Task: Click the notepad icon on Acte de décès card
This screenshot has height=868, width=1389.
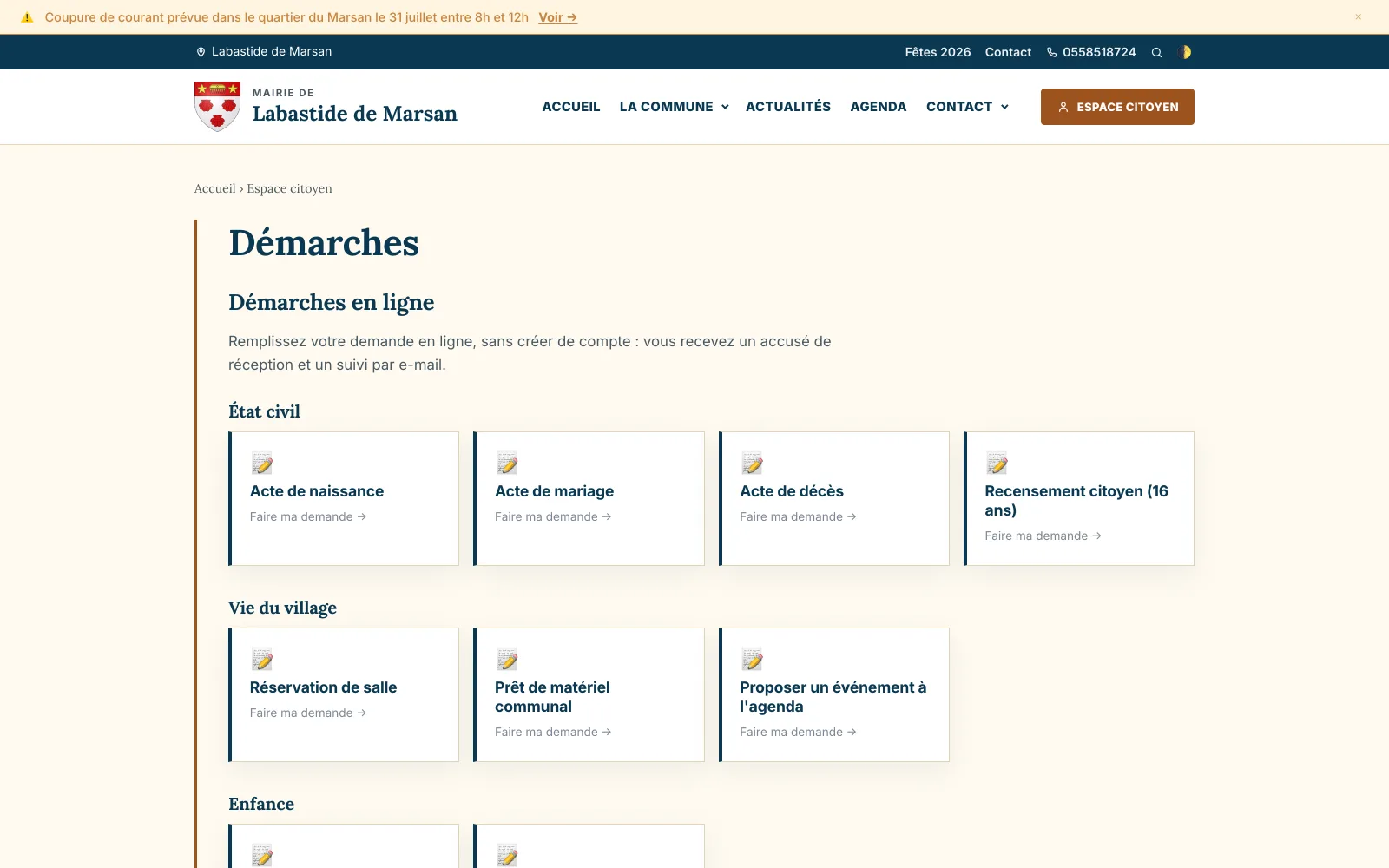Action: [x=752, y=464]
